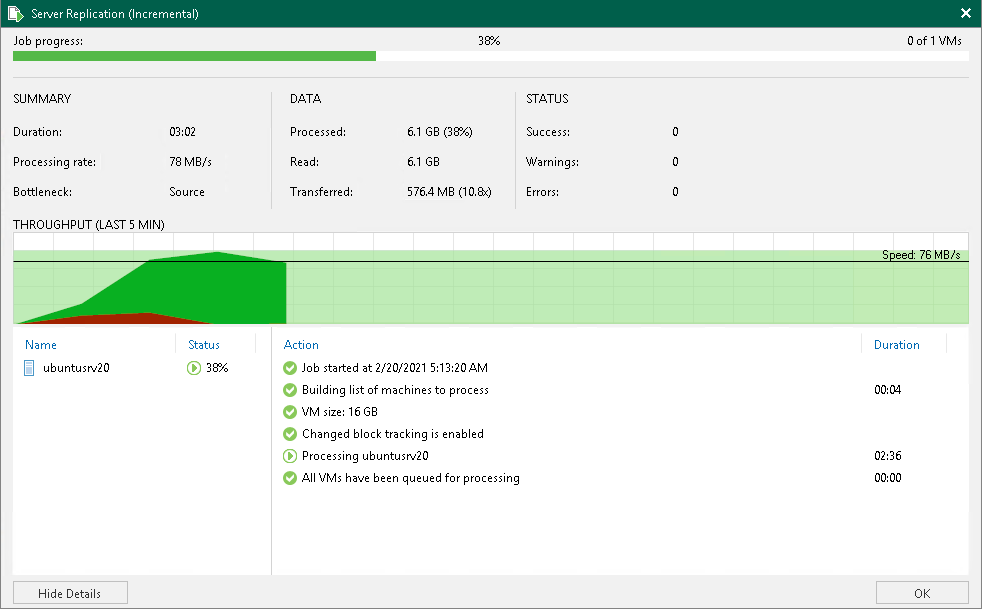Sort by the Name column header
Image resolution: width=982 pixels, height=609 pixels.
[x=41, y=345]
